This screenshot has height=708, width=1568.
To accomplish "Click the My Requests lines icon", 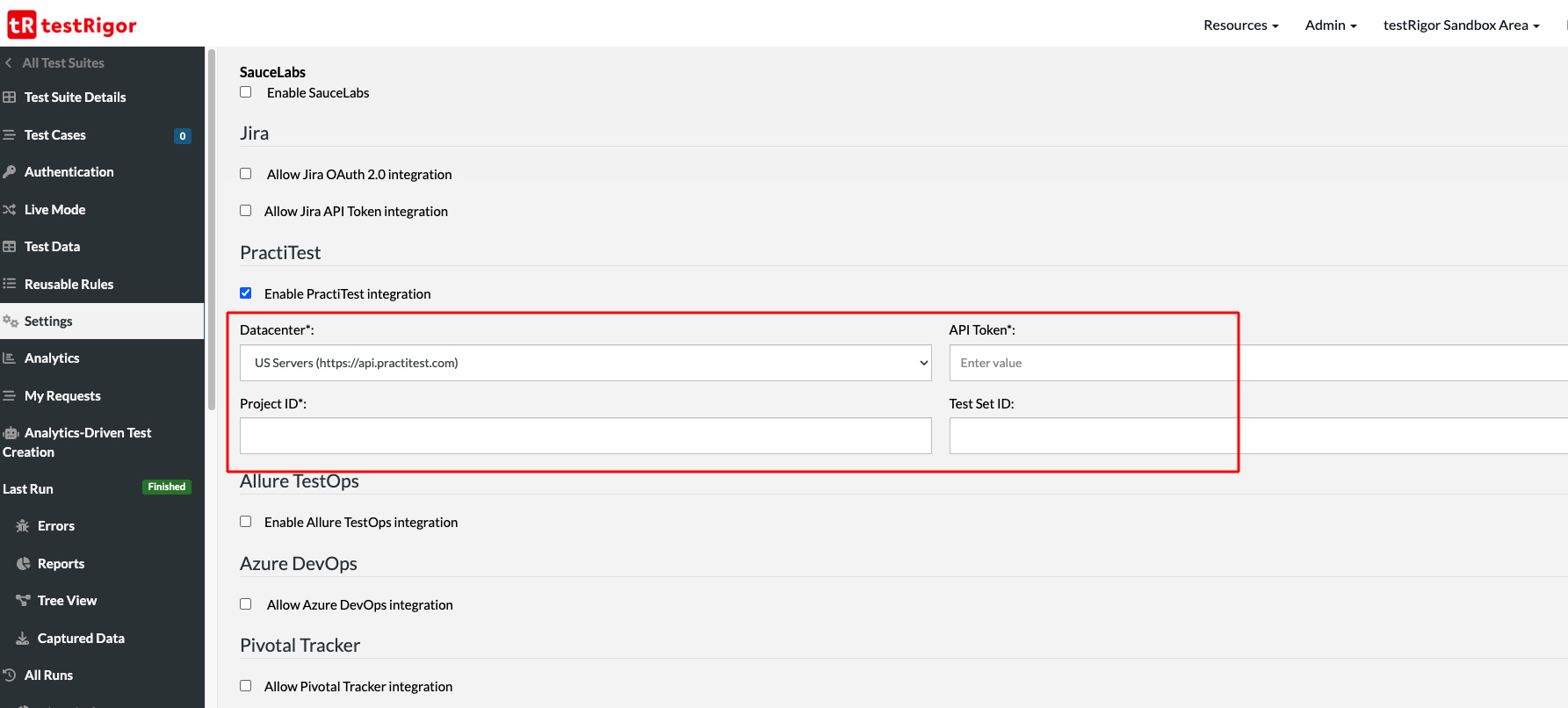I will 10,396.
